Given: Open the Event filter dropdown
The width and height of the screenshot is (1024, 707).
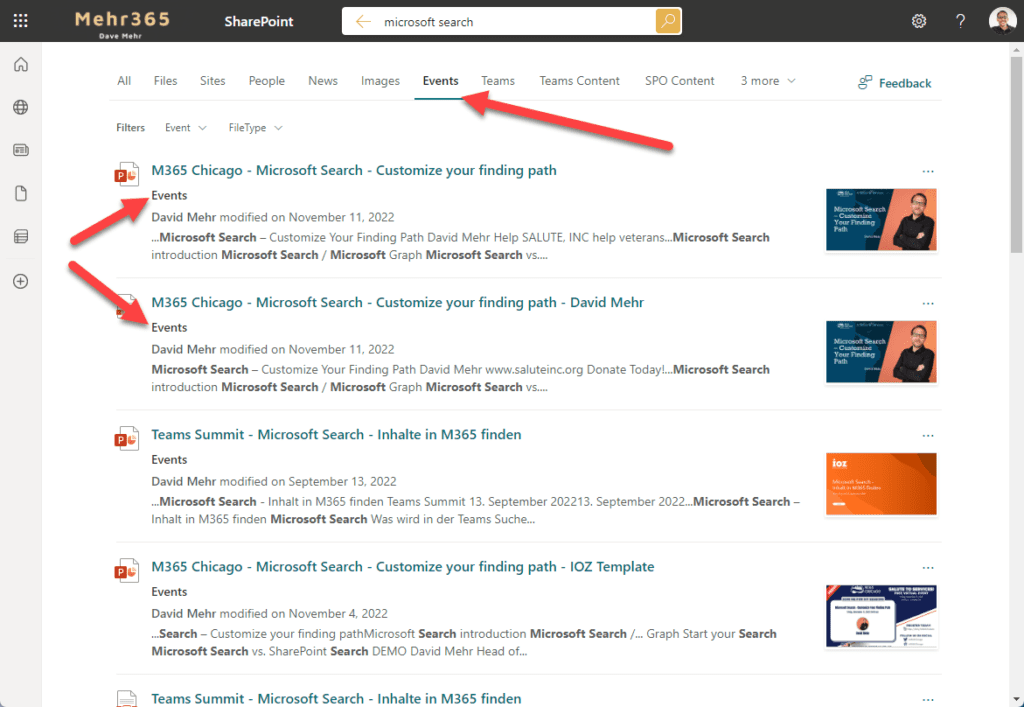Looking at the screenshot, I should tap(185, 128).
